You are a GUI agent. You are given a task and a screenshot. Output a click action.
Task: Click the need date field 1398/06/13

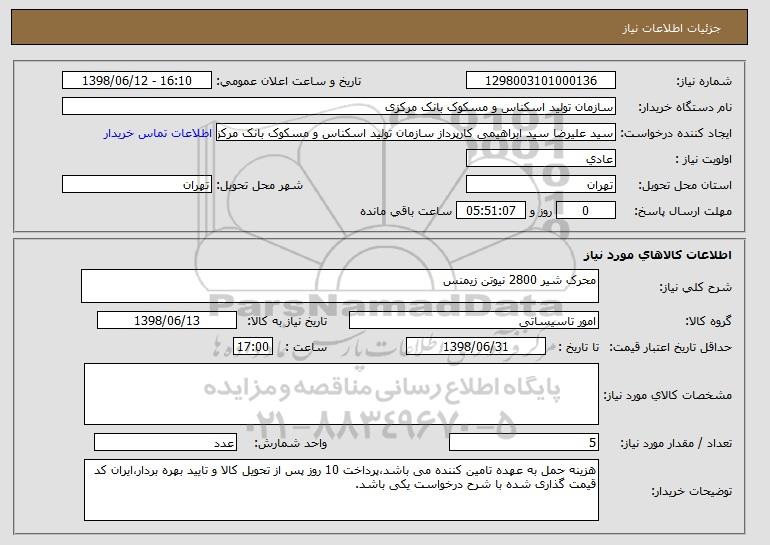point(167,321)
